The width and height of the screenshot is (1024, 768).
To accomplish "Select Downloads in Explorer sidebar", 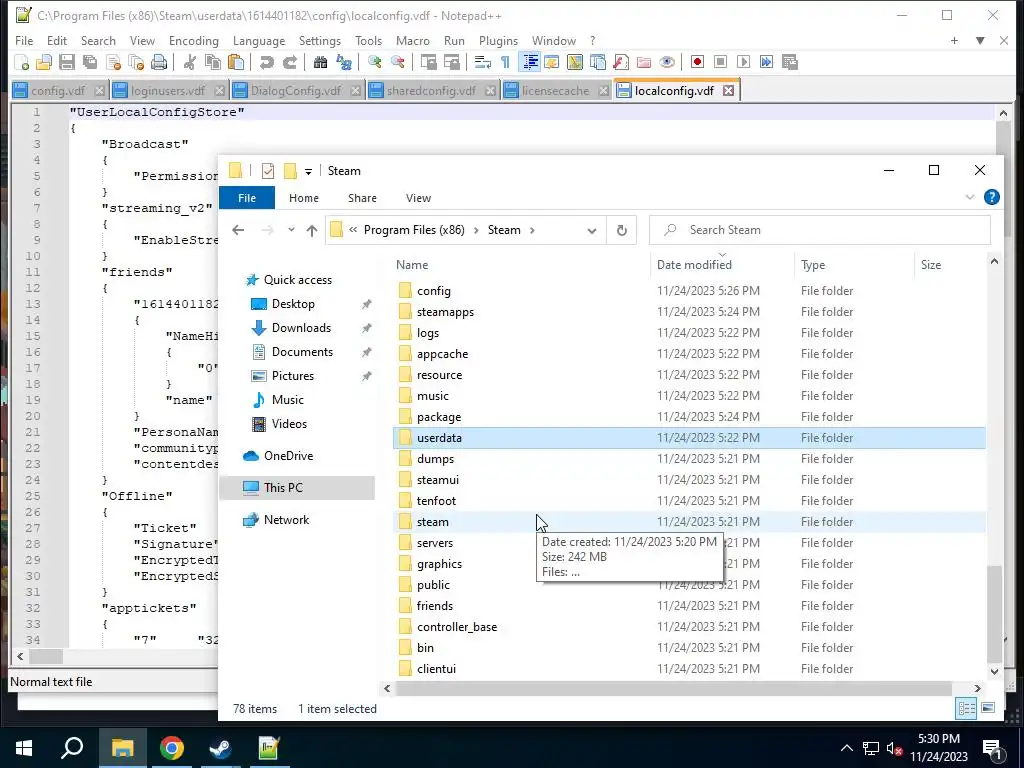I will [x=301, y=328].
